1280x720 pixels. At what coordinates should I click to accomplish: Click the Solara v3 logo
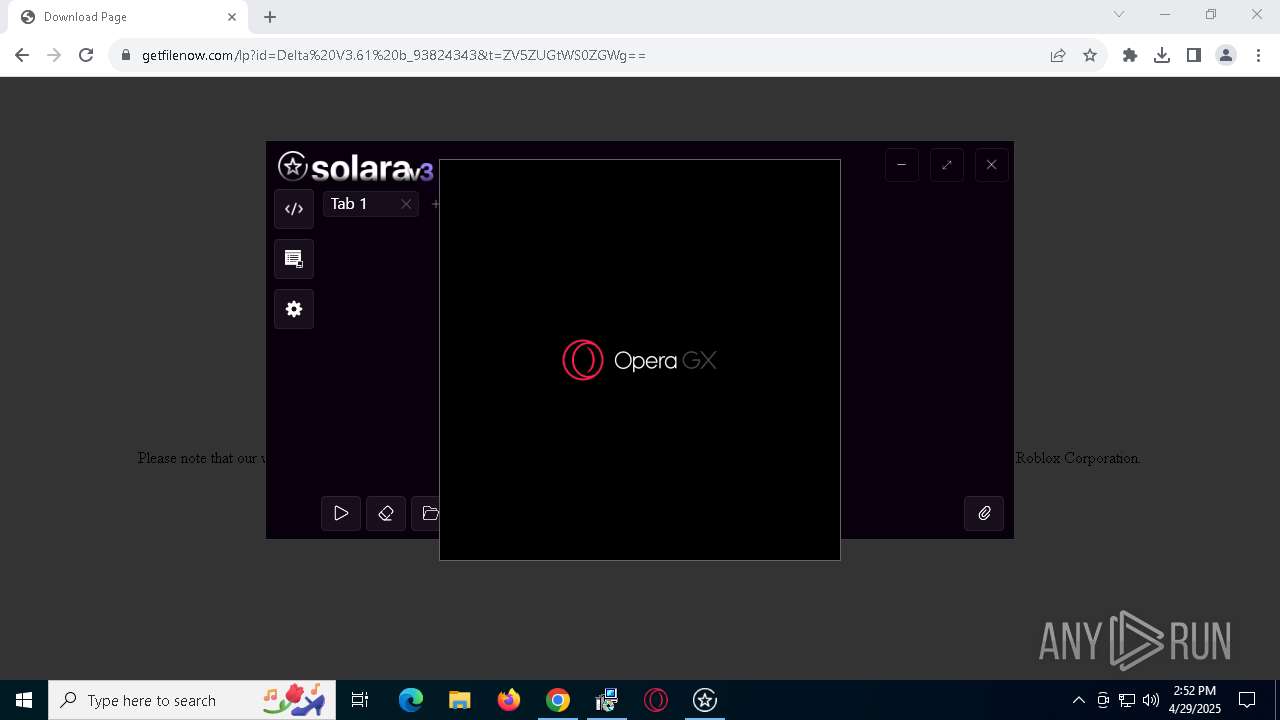356,167
